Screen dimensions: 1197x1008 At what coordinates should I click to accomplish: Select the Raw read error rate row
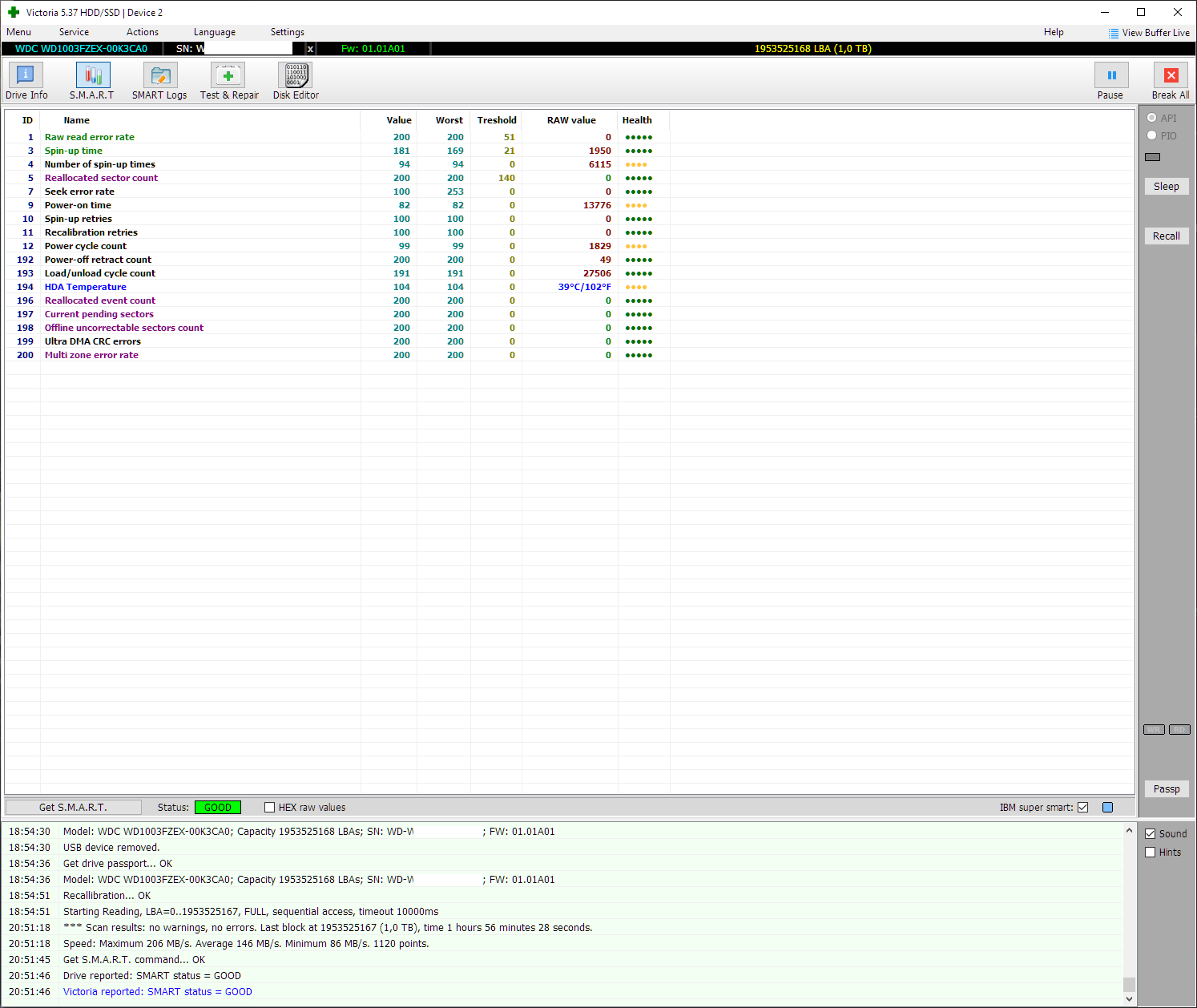click(x=569, y=137)
